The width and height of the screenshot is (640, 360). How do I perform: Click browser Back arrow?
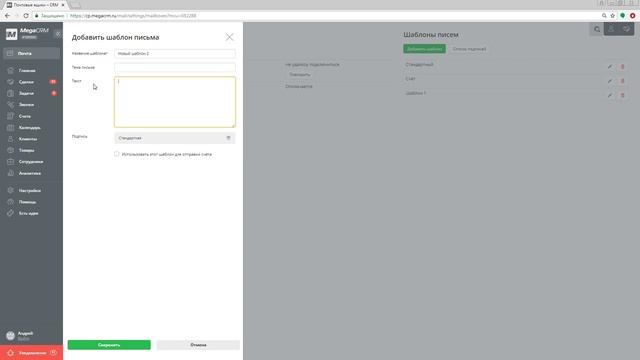(7, 16)
